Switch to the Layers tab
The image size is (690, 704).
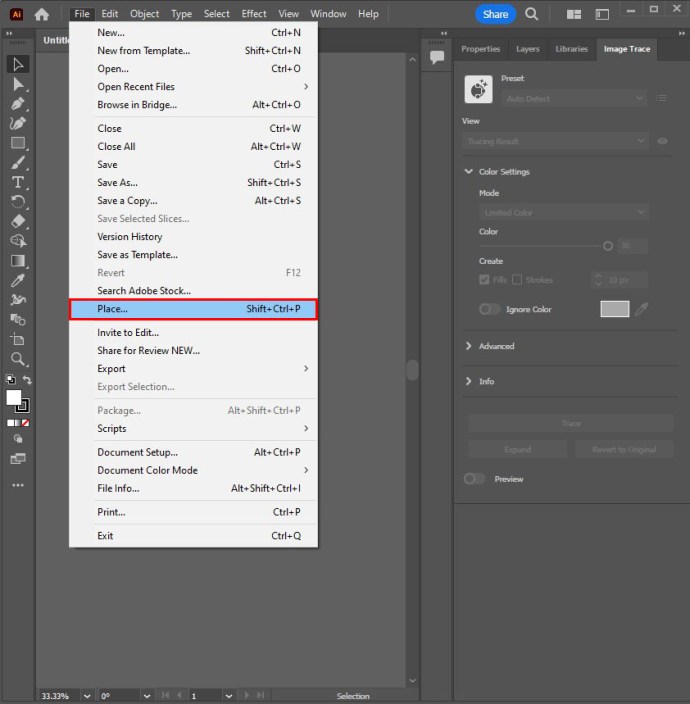pos(527,49)
